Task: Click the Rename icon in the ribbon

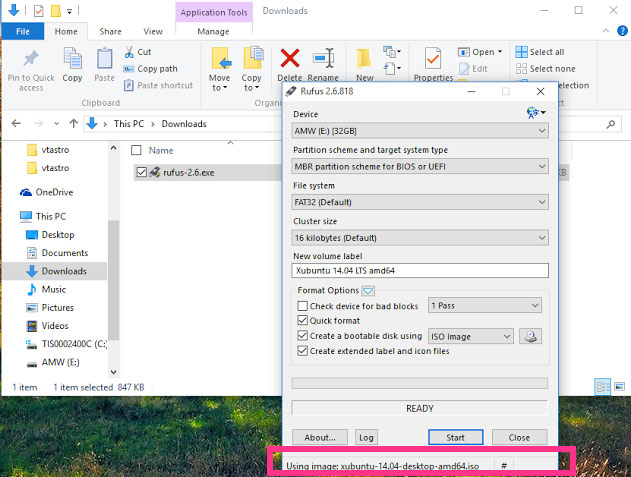Action: point(323,58)
